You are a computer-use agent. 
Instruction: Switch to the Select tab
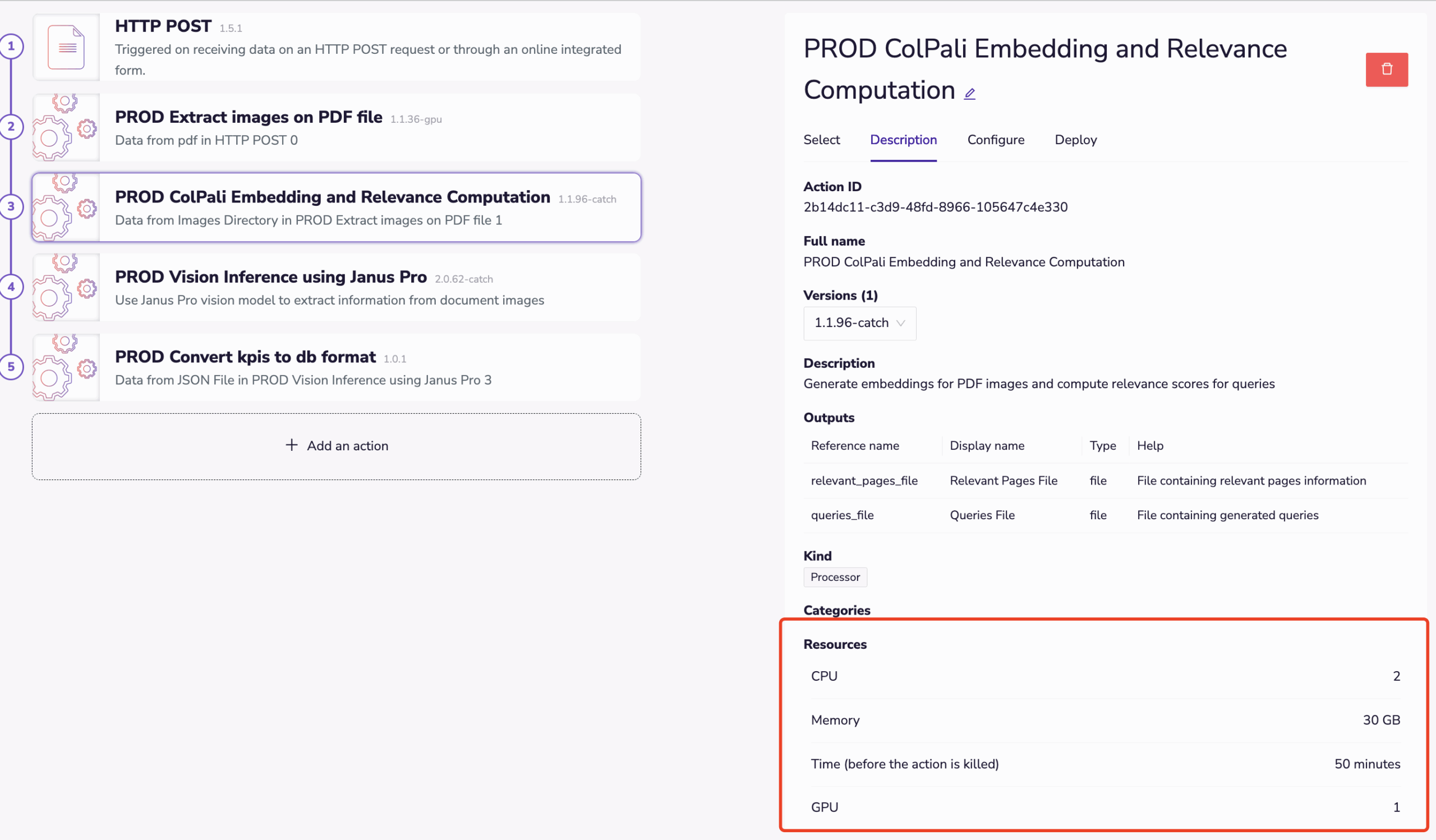click(x=821, y=140)
